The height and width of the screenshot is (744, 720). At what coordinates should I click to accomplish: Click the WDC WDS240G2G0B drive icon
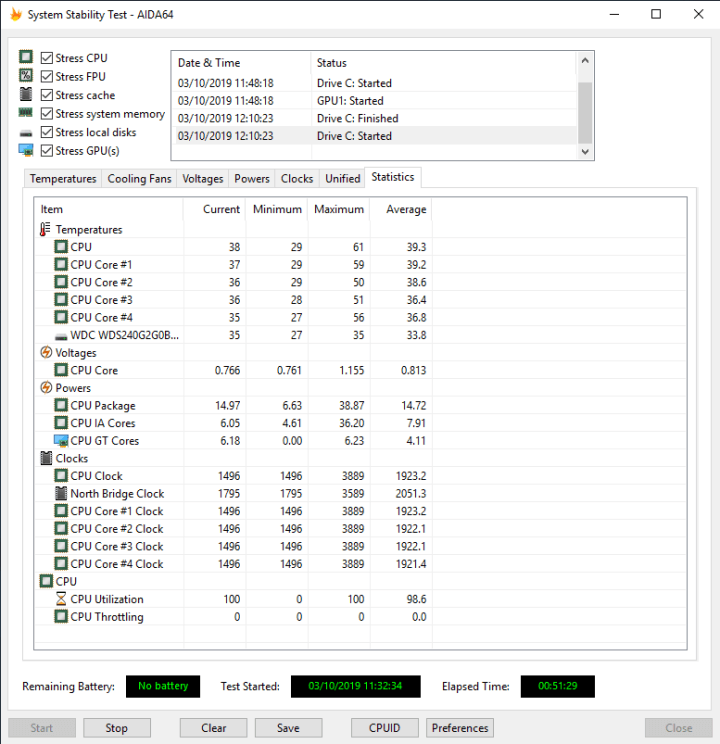tap(61, 336)
